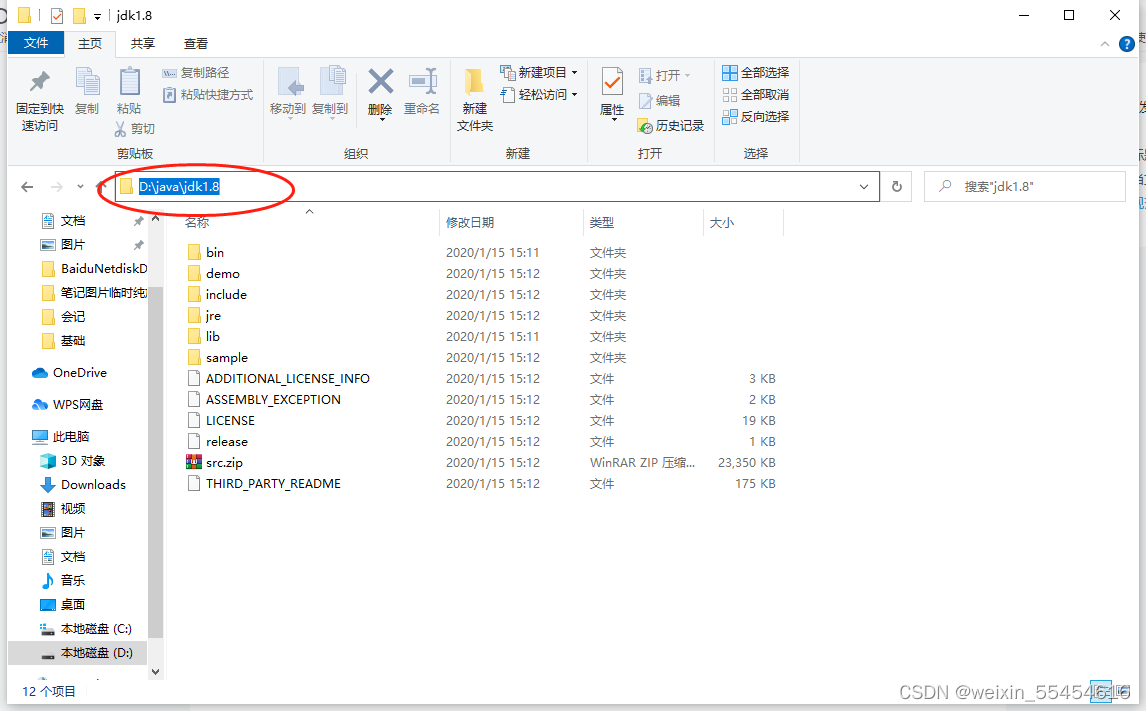
Task: Open Downloads in navigation pane
Action: pos(93,484)
